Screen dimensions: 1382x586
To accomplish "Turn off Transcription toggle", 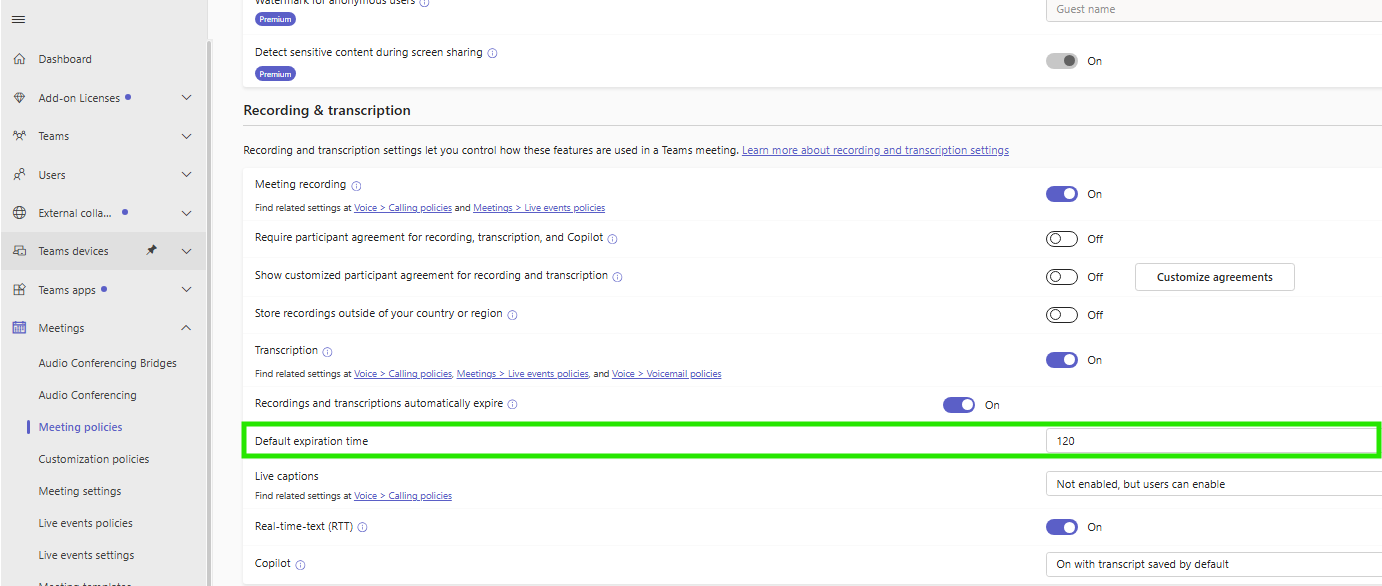I will tap(1062, 360).
